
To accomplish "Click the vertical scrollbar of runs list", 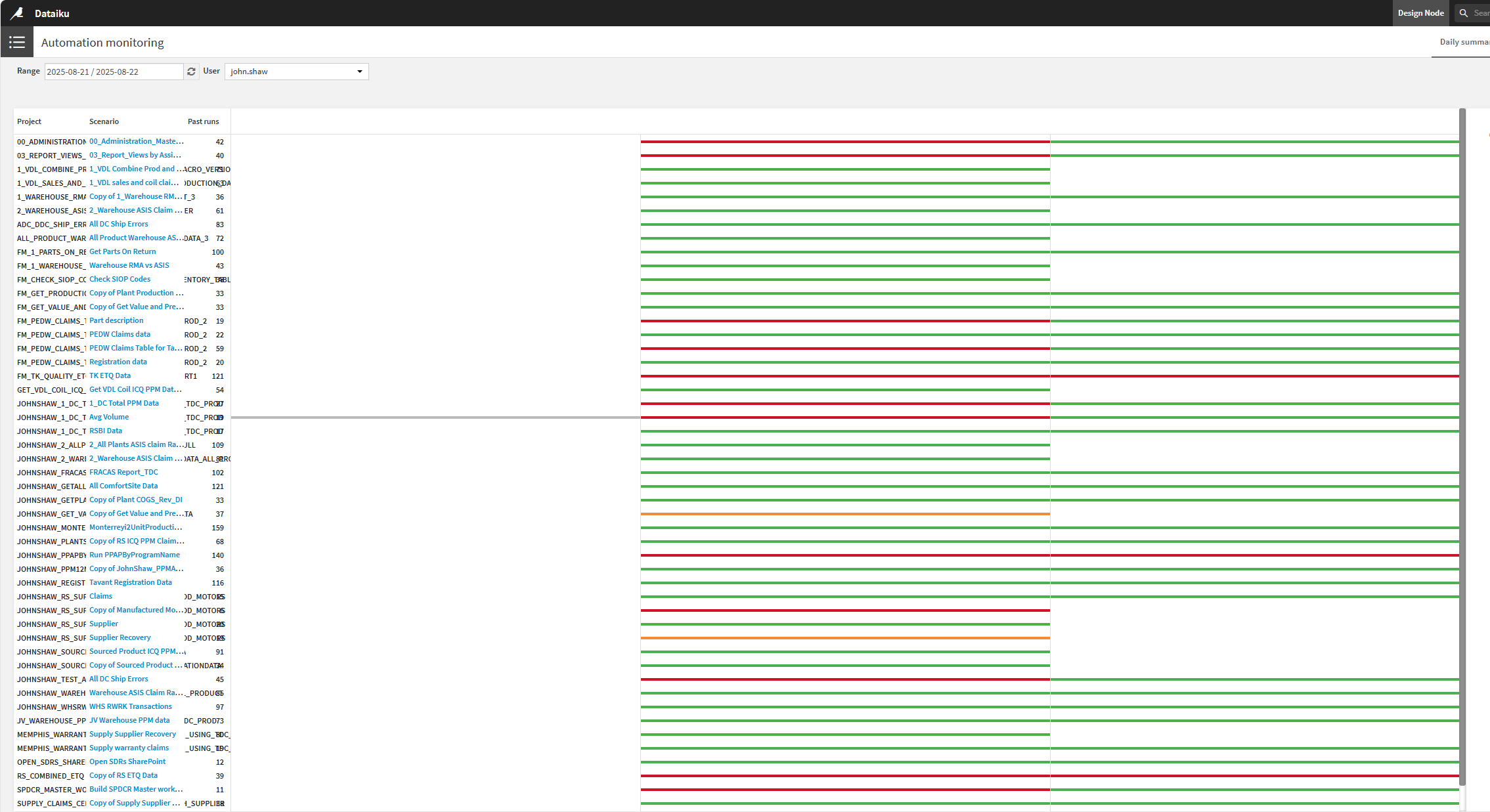I will [1462, 446].
